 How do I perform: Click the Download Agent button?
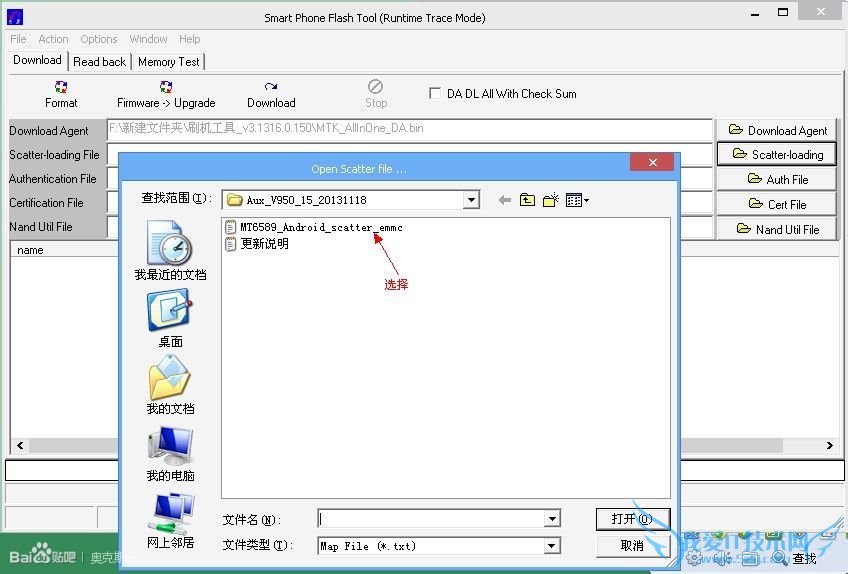777,130
